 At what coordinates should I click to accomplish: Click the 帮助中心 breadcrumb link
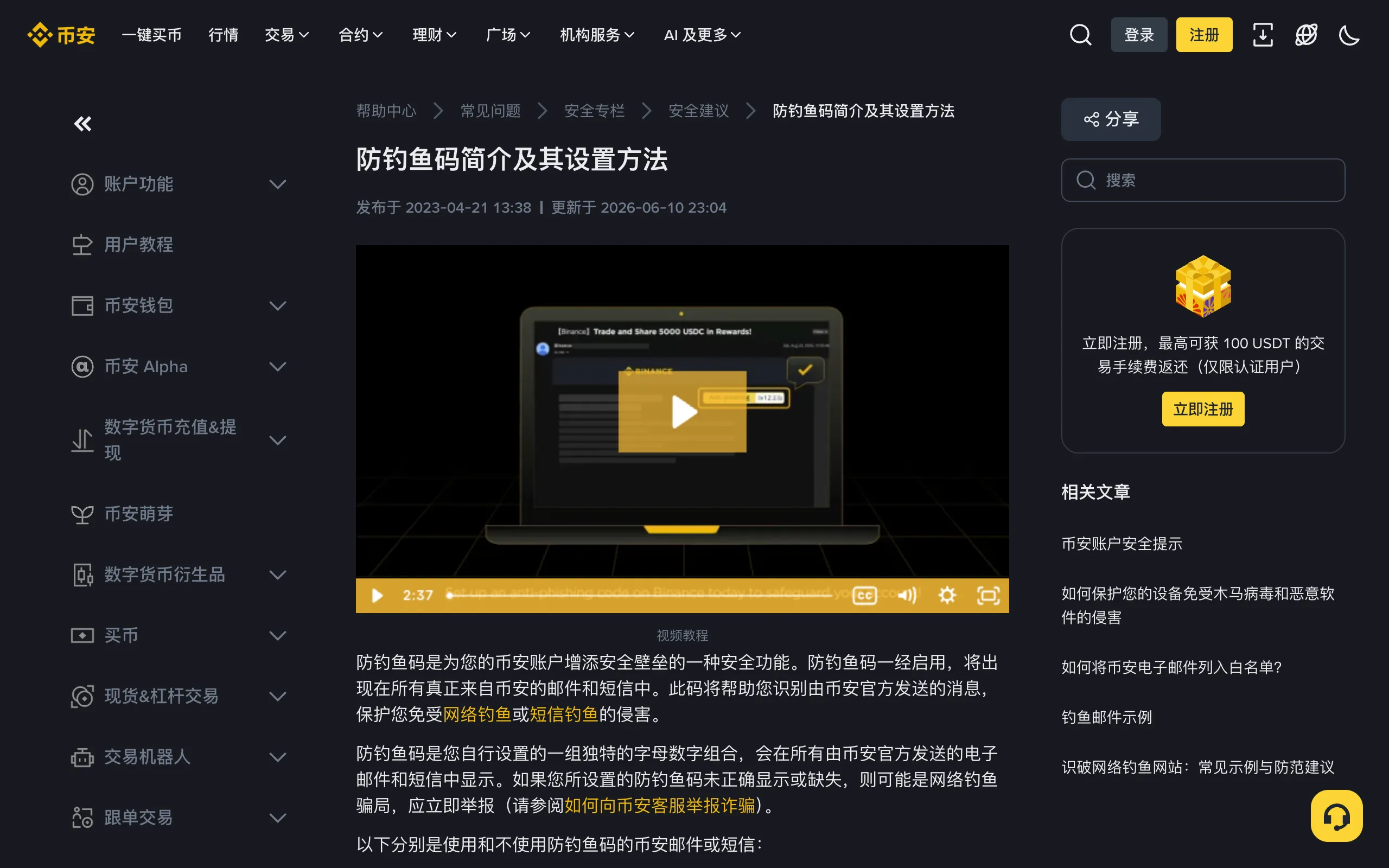click(x=386, y=111)
